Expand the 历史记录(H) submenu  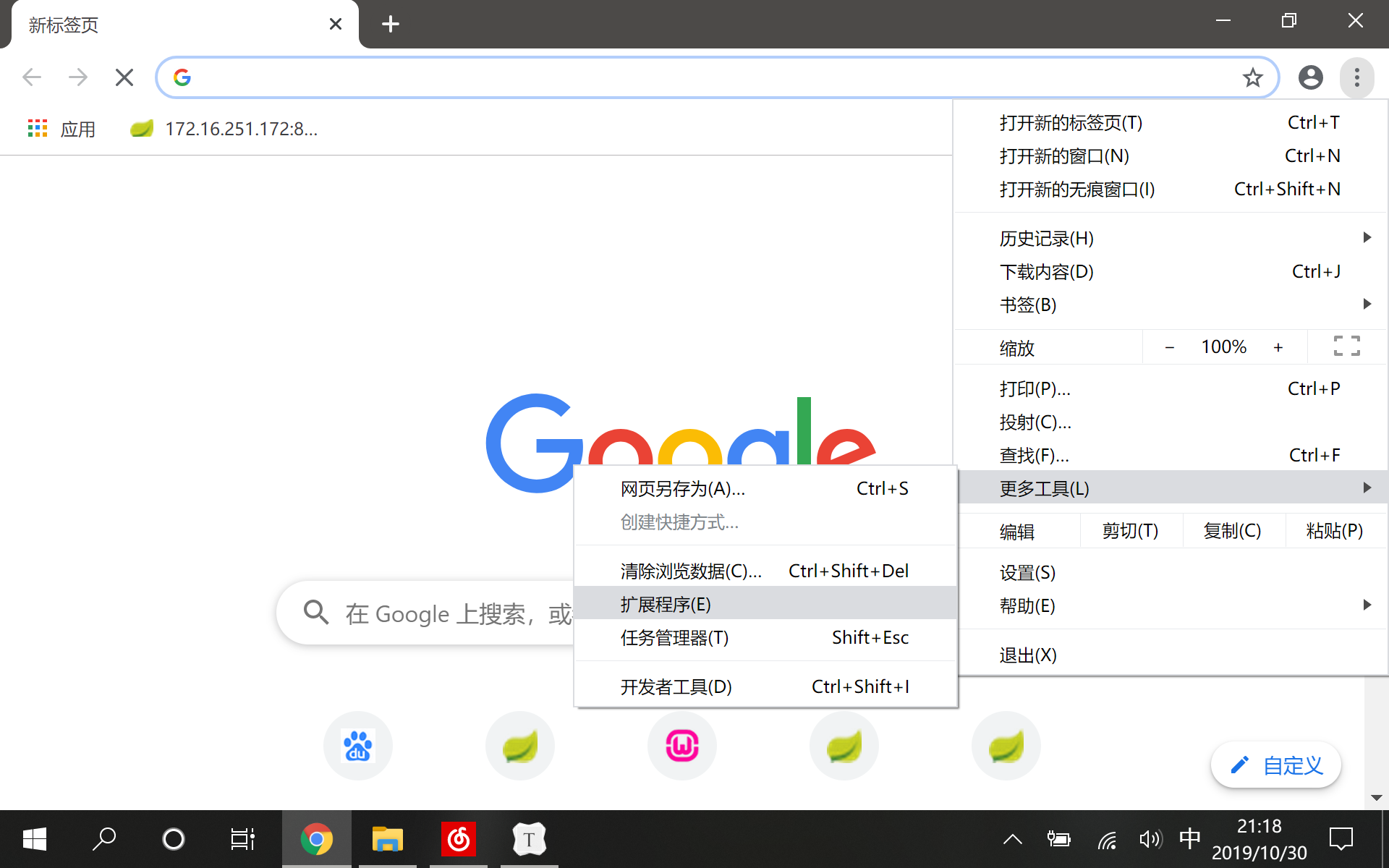pyautogui.click(x=1171, y=238)
